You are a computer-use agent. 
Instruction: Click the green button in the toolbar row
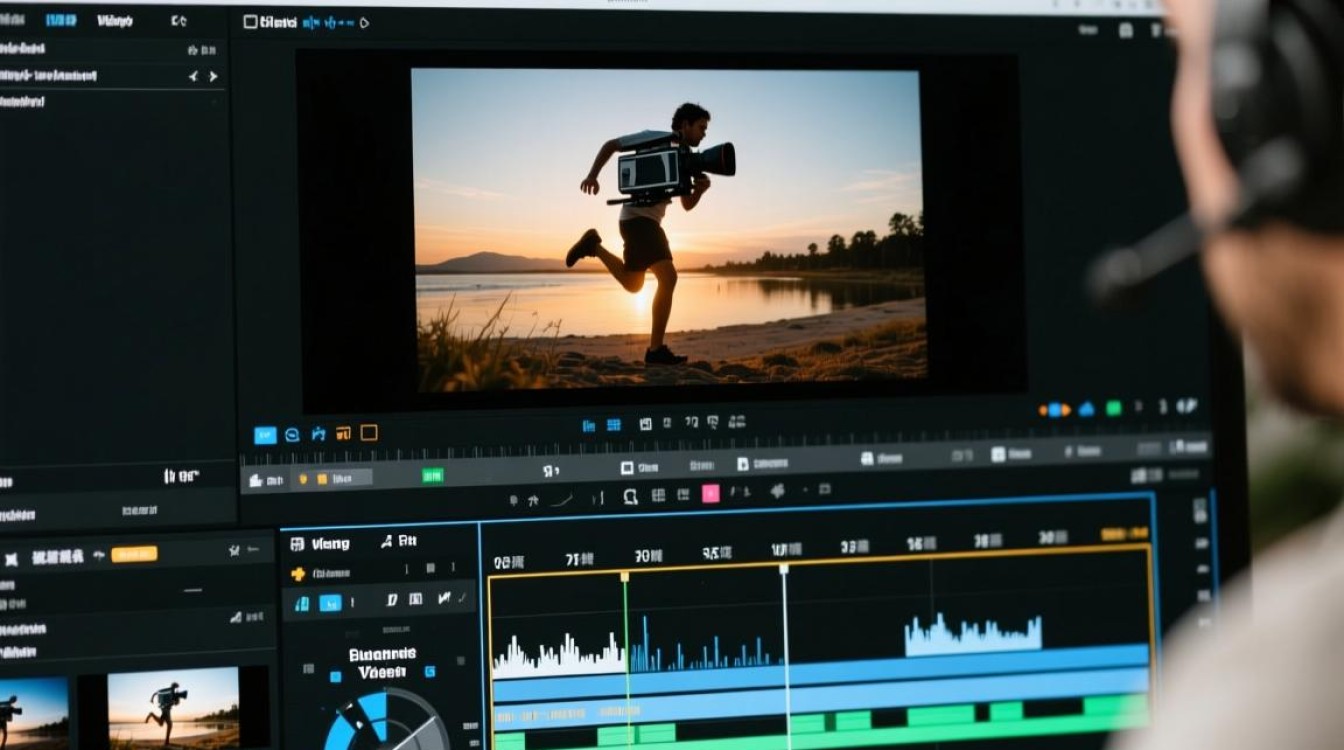point(433,475)
